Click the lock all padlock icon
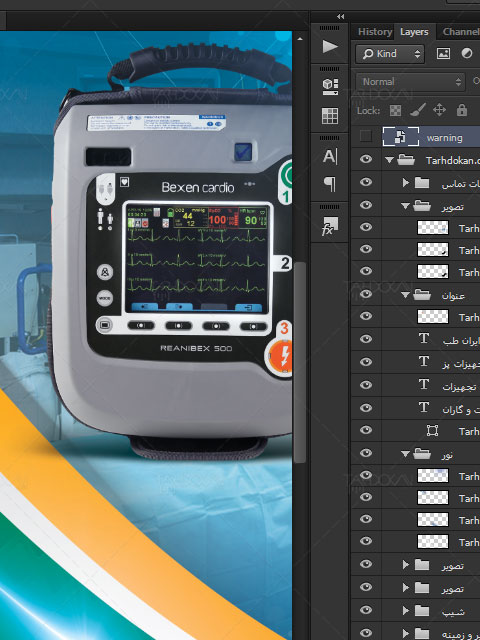Image resolution: width=480 pixels, height=640 pixels. click(x=462, y=110)
